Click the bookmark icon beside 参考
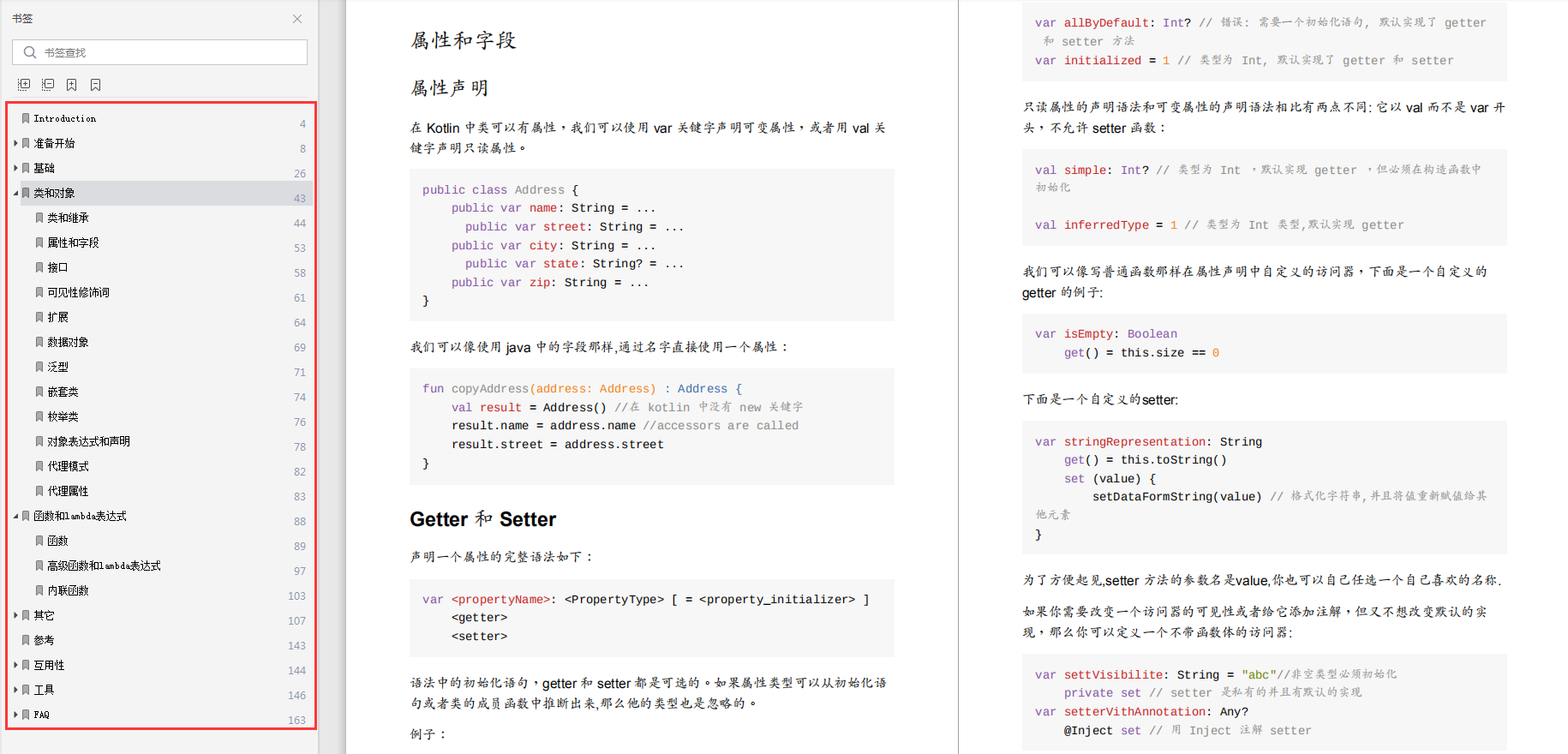The width and height of the screenshot is (1568, 754). pyautogui.click(x=26, y=640)
